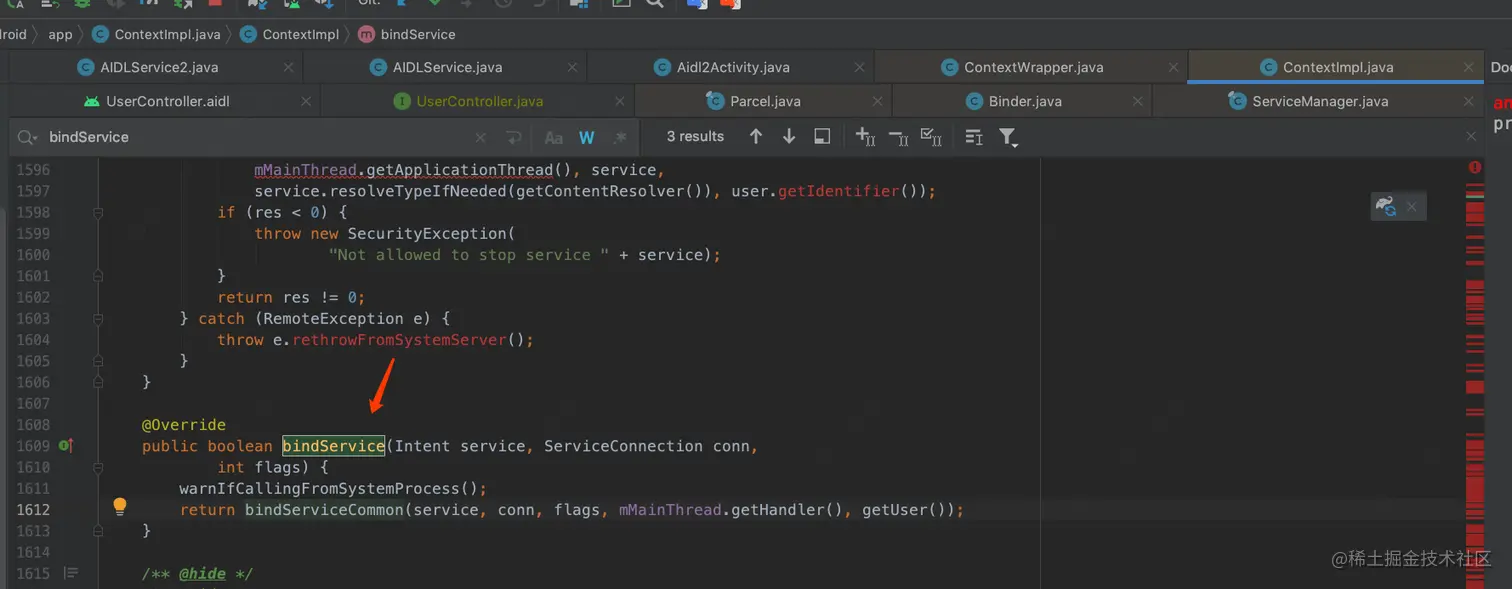Click override gutter icon at line 1609
1512x589 pixels.
pyautogui.click(x=66, y=446)
